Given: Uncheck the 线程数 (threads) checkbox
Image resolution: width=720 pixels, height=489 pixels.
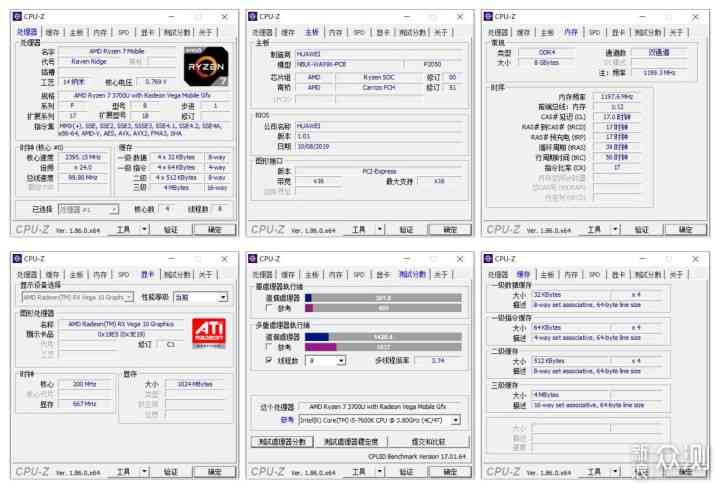Looking at the screenshot, I should click(x=269, y=360).
